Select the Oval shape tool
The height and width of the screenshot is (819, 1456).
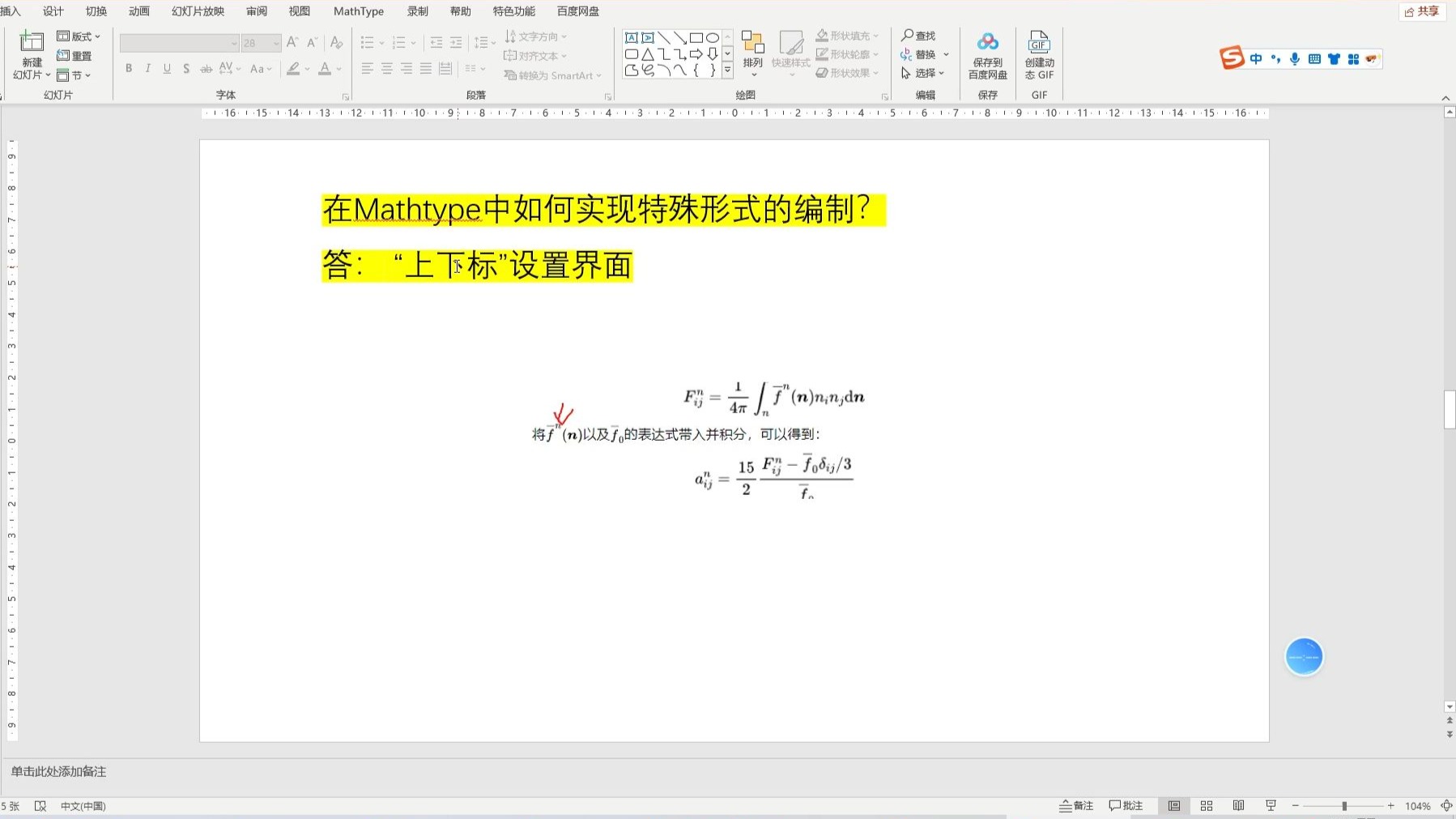[712, 37]
